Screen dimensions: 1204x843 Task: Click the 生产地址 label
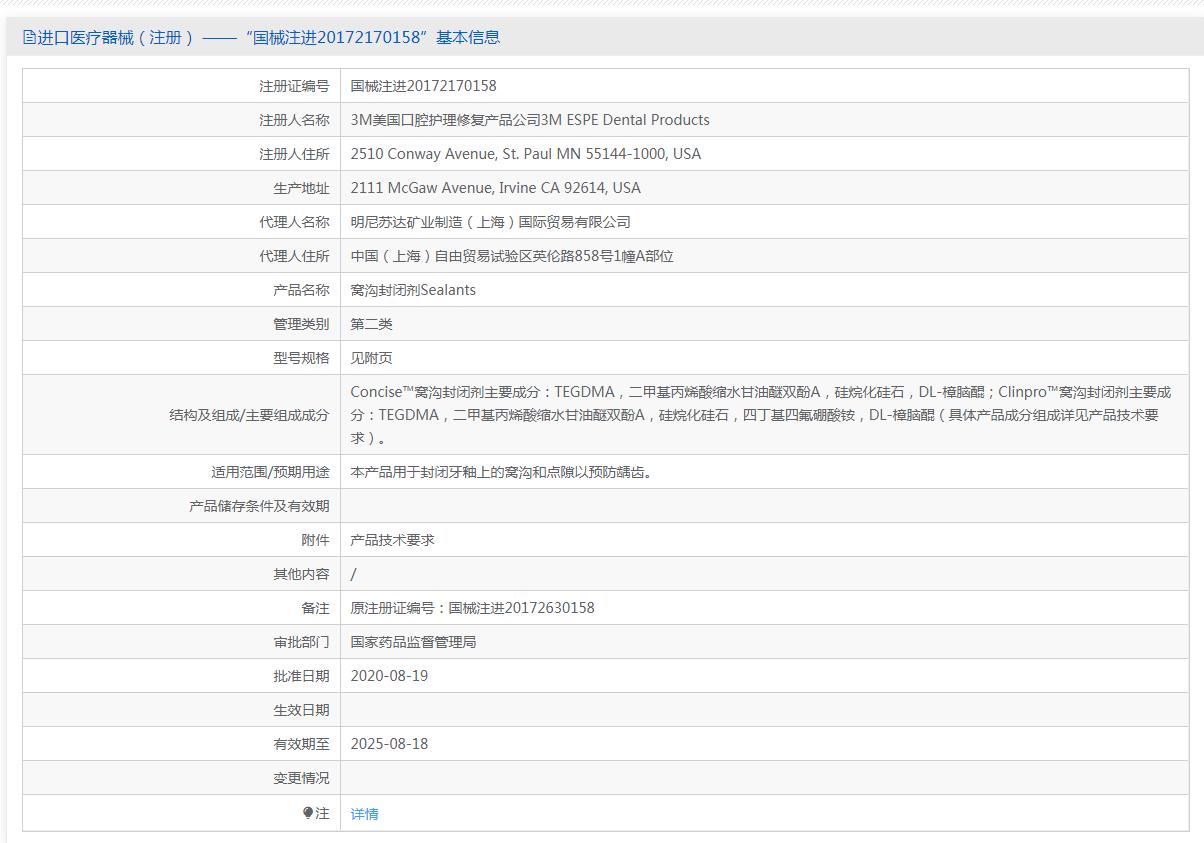coord(301,188)
